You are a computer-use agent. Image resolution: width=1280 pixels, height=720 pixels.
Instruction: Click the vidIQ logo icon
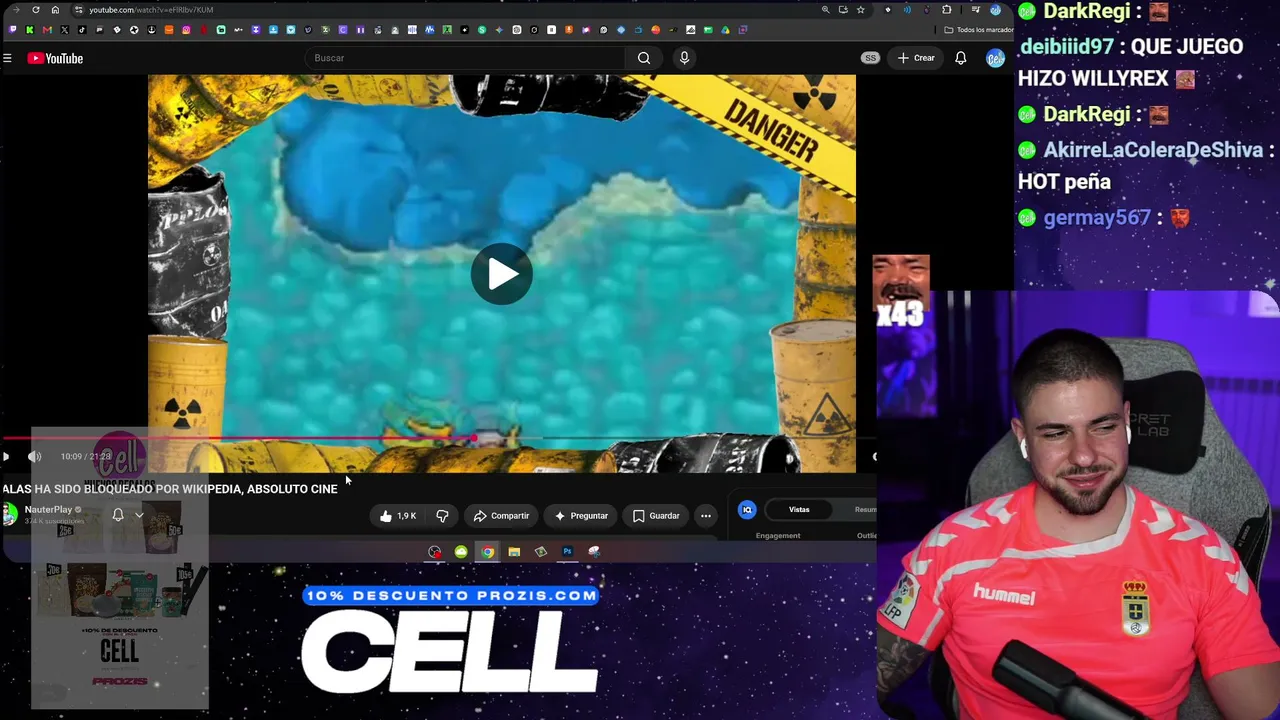[747, 510]
